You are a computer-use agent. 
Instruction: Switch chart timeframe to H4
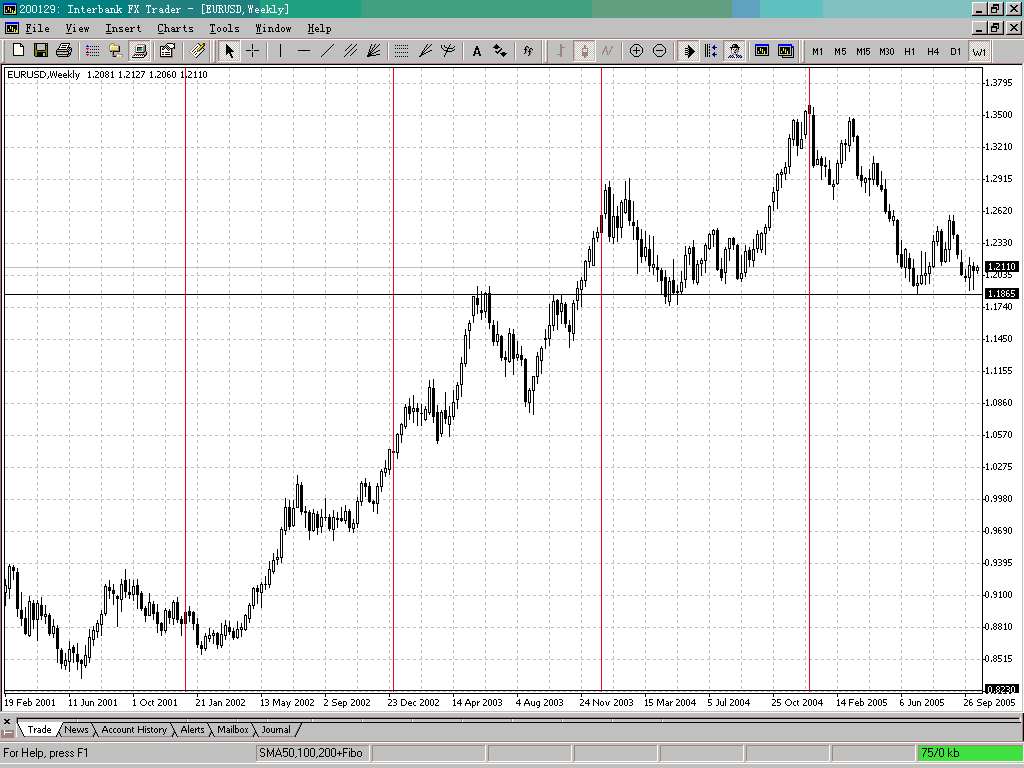pyautogui.click(x=933, y=51)
